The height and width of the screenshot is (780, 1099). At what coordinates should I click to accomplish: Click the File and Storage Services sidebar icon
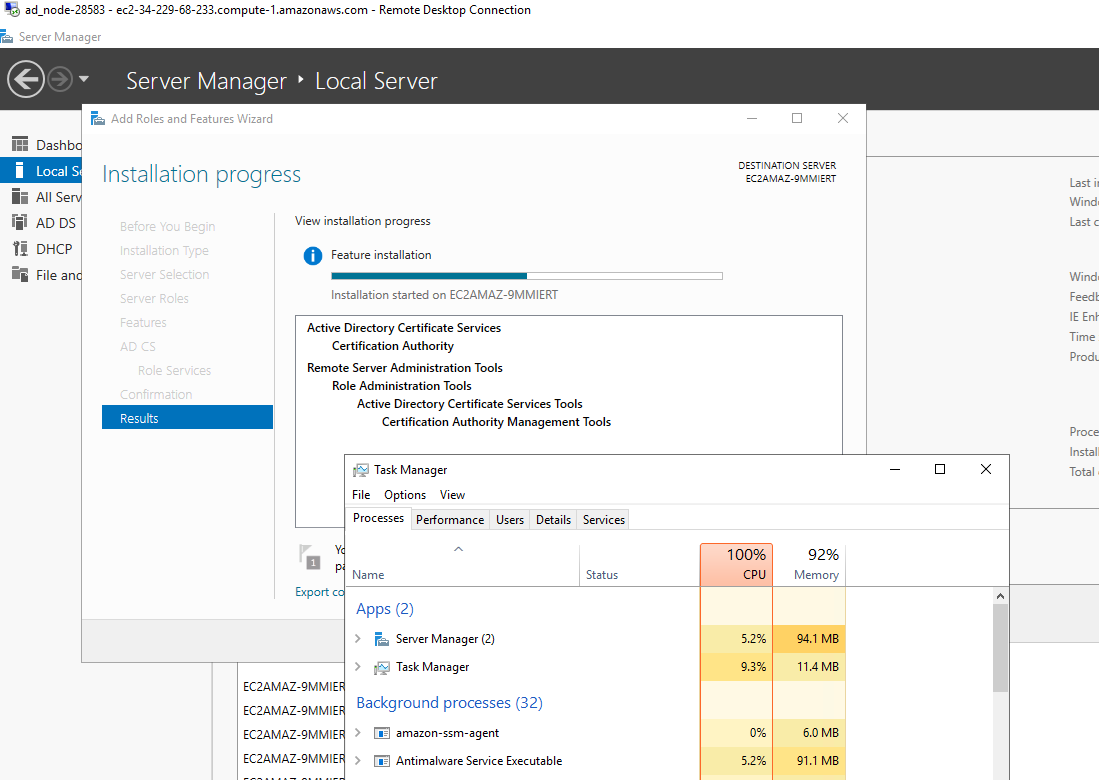coord(20,275)
